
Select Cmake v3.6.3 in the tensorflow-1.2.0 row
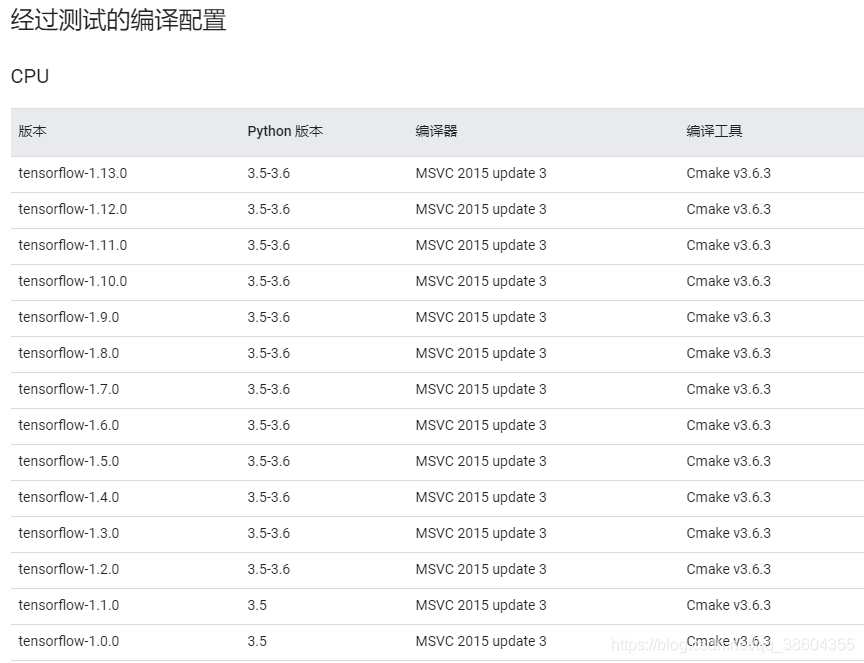[x=728, y=569]
